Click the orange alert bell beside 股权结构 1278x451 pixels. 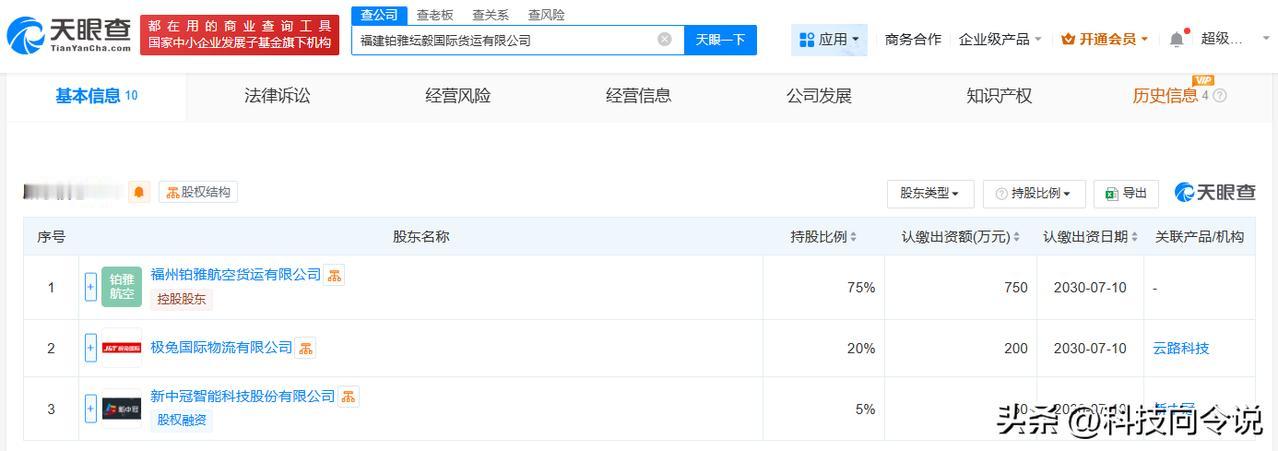pos(139,192)
